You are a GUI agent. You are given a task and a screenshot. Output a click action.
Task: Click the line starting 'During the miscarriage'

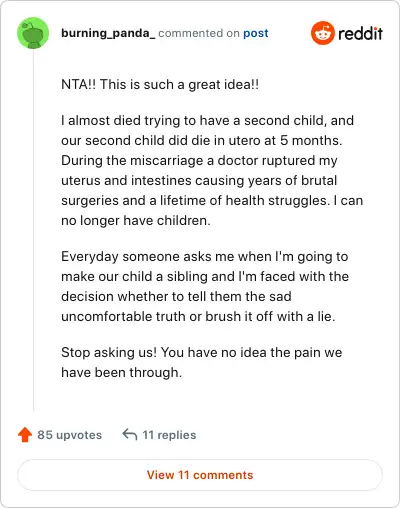click(199, 160)
